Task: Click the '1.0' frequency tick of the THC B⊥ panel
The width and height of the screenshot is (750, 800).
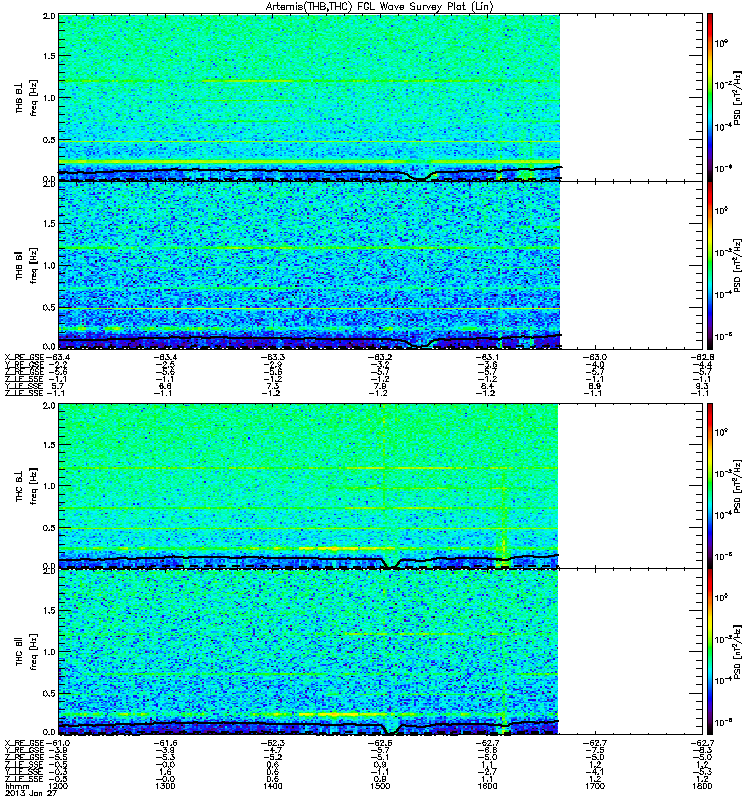Action: [49, 486]
